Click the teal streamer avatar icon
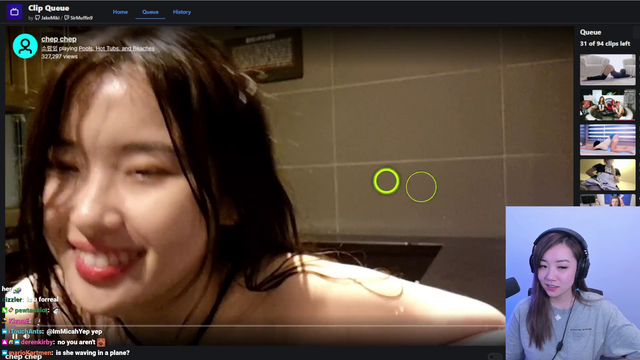Image resolution: width=640 pixels, height=360 pixels. point(25,46)
